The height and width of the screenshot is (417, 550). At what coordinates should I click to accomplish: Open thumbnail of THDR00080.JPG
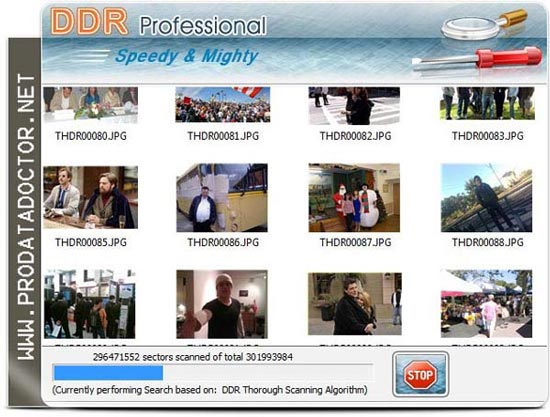tap(90, 105)
